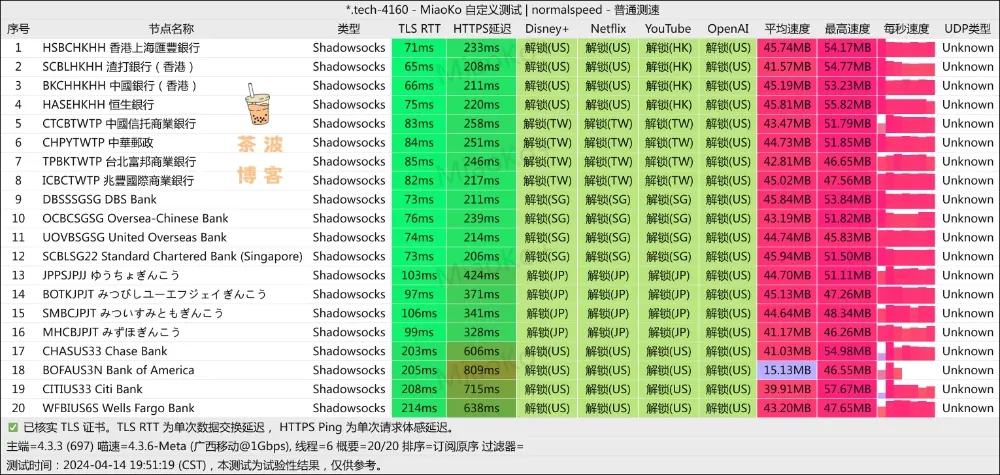Click Unknown UDP type in Chase Bank row
The width and height of the screenshot is (1000, 475).
tap(967, 351)
